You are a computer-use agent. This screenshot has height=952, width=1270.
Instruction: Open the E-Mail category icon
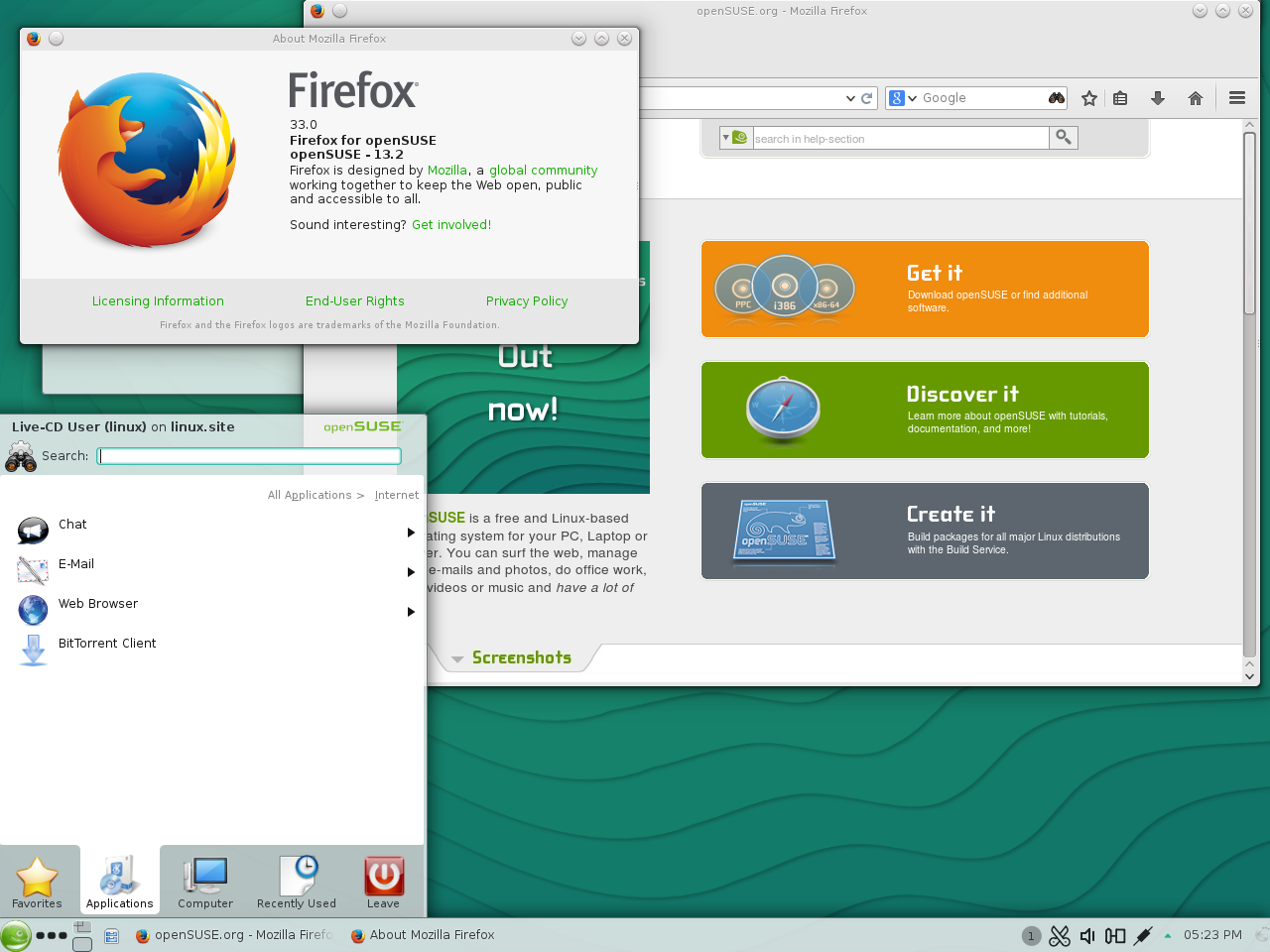33,570
